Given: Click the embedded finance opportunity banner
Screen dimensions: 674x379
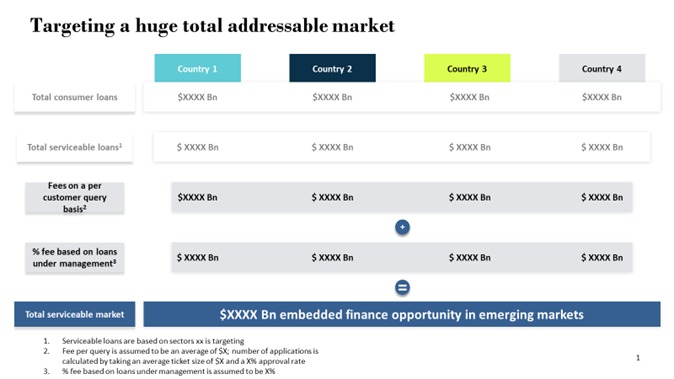Looking at the screenshot, I should pos(402,315).
